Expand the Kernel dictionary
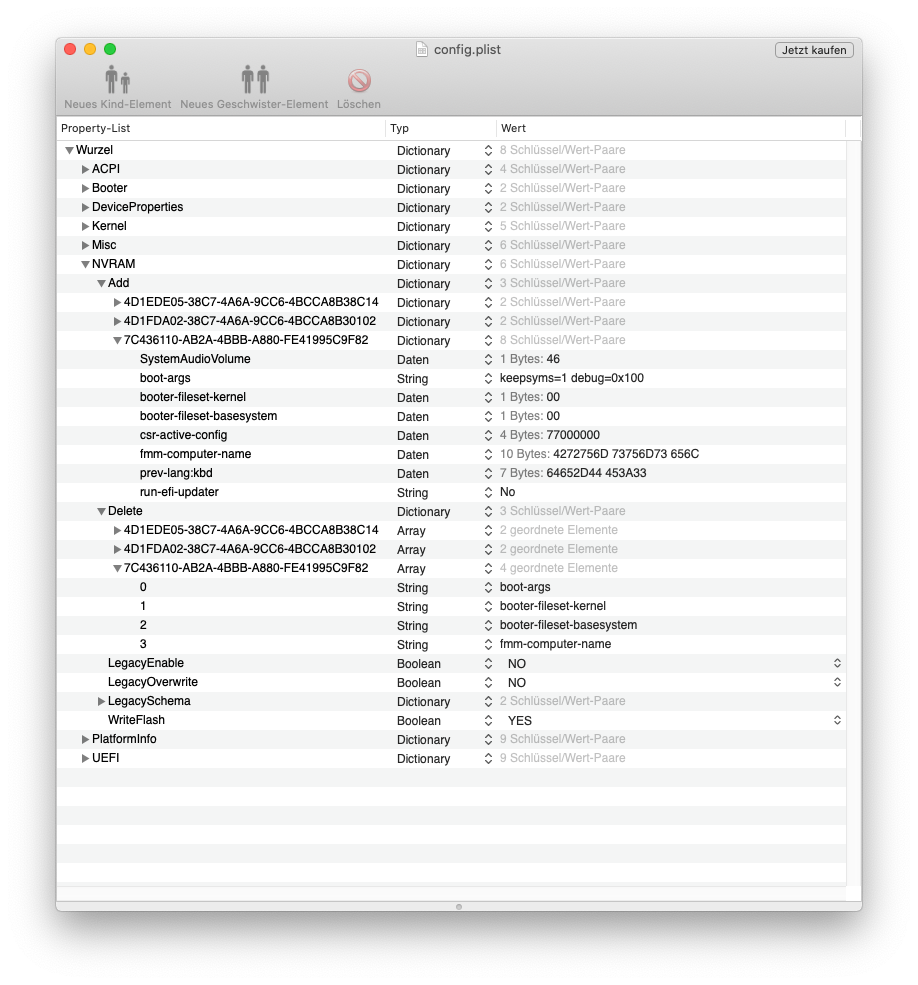This screenshot has width=918, height=985. (x=85, y=226)
